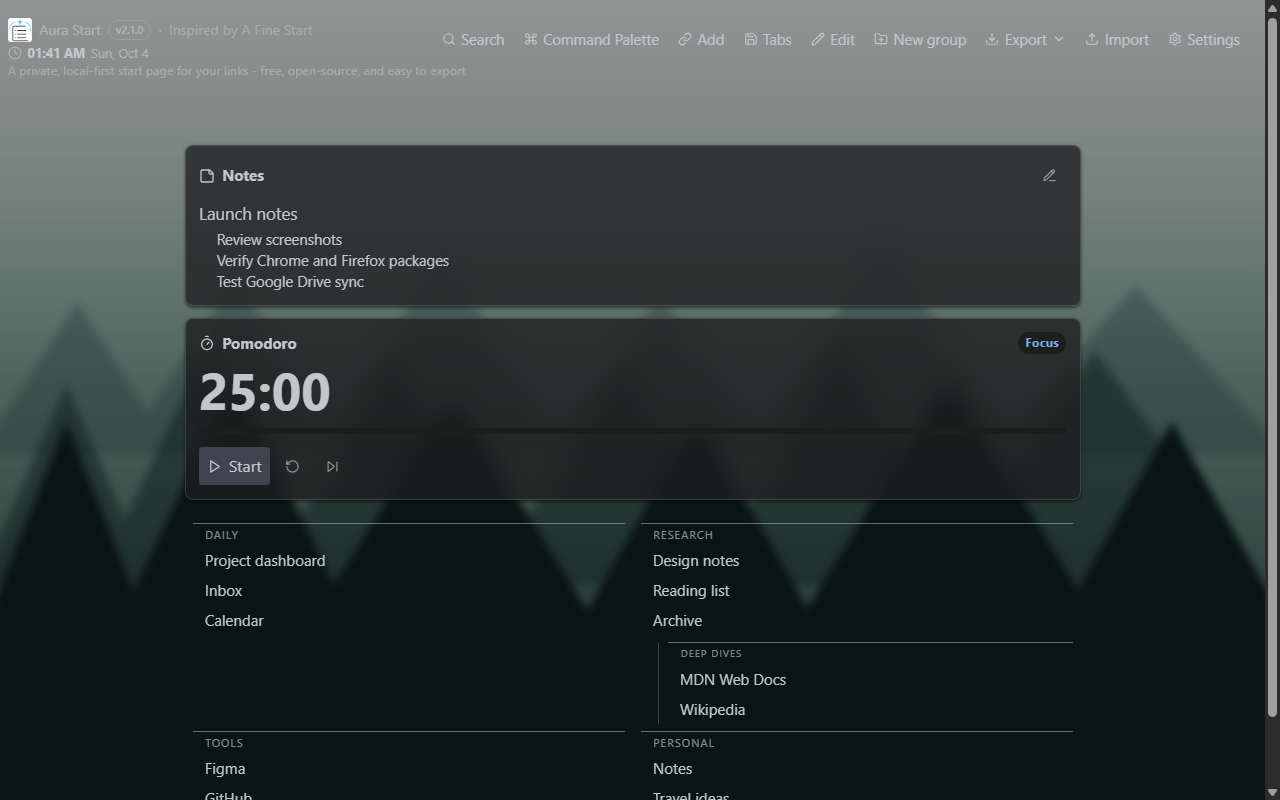Click the Verify Chrome and Firefox packages line

[333, 261]
